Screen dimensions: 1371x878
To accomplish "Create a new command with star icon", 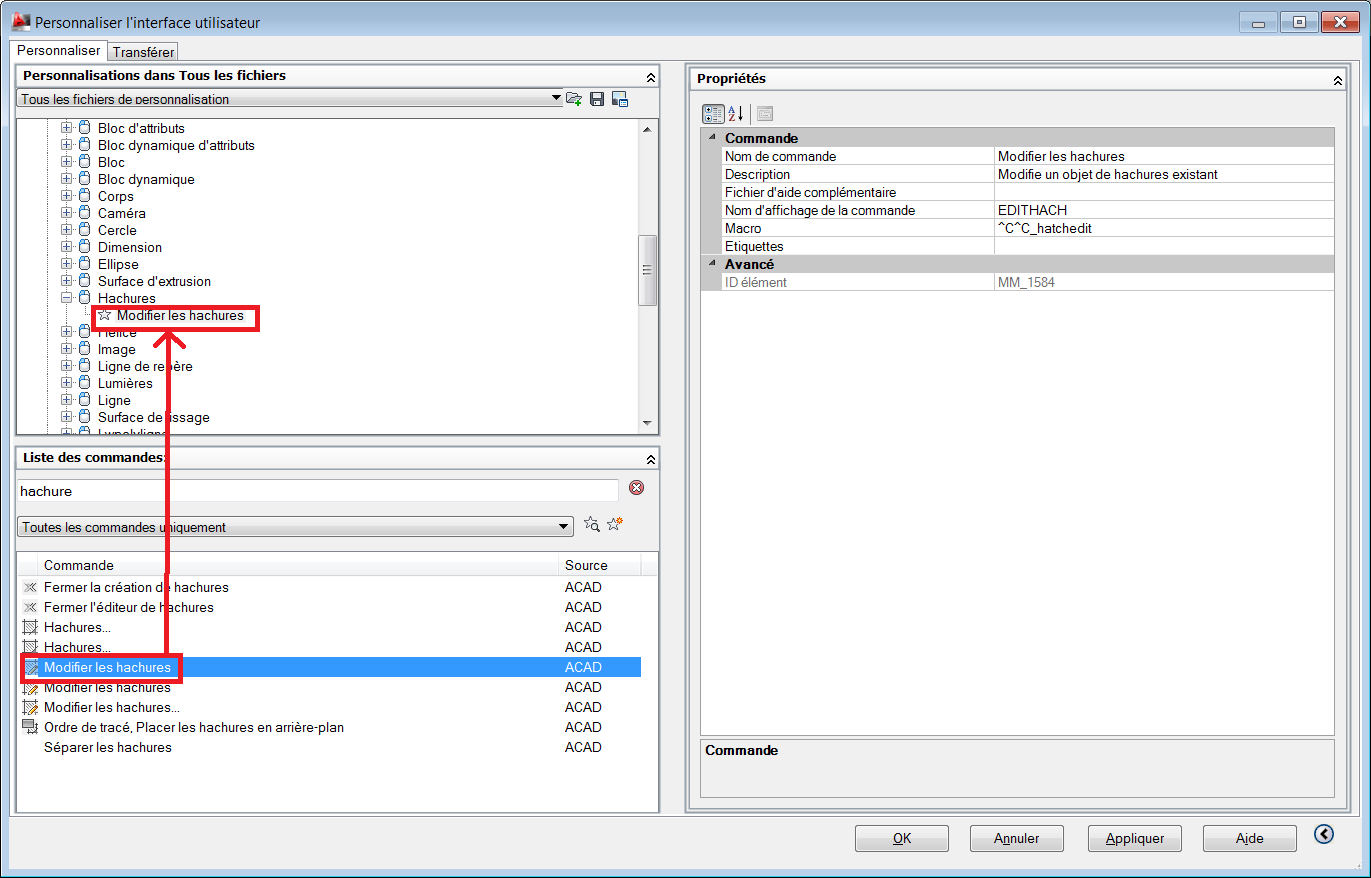I will [x=615, y=524].
